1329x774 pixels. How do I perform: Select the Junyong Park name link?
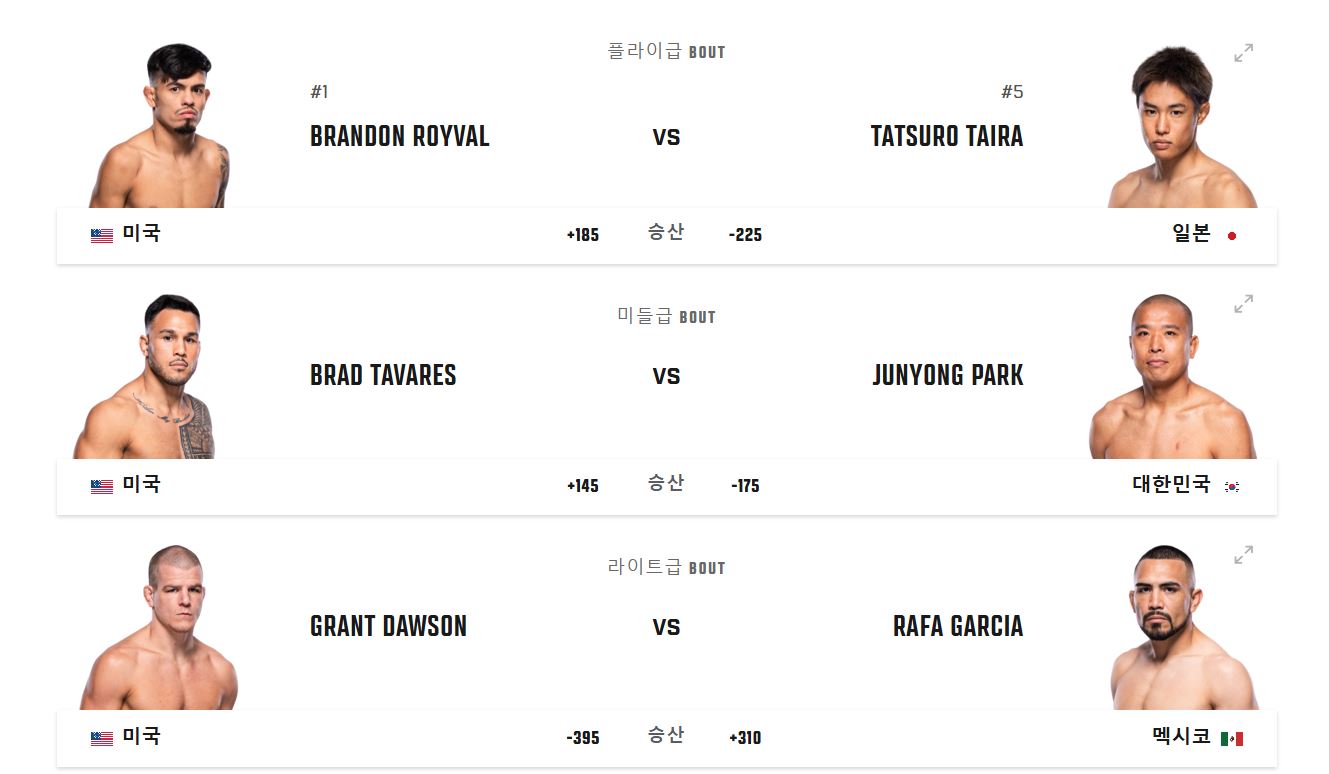(x=947, y=376)
